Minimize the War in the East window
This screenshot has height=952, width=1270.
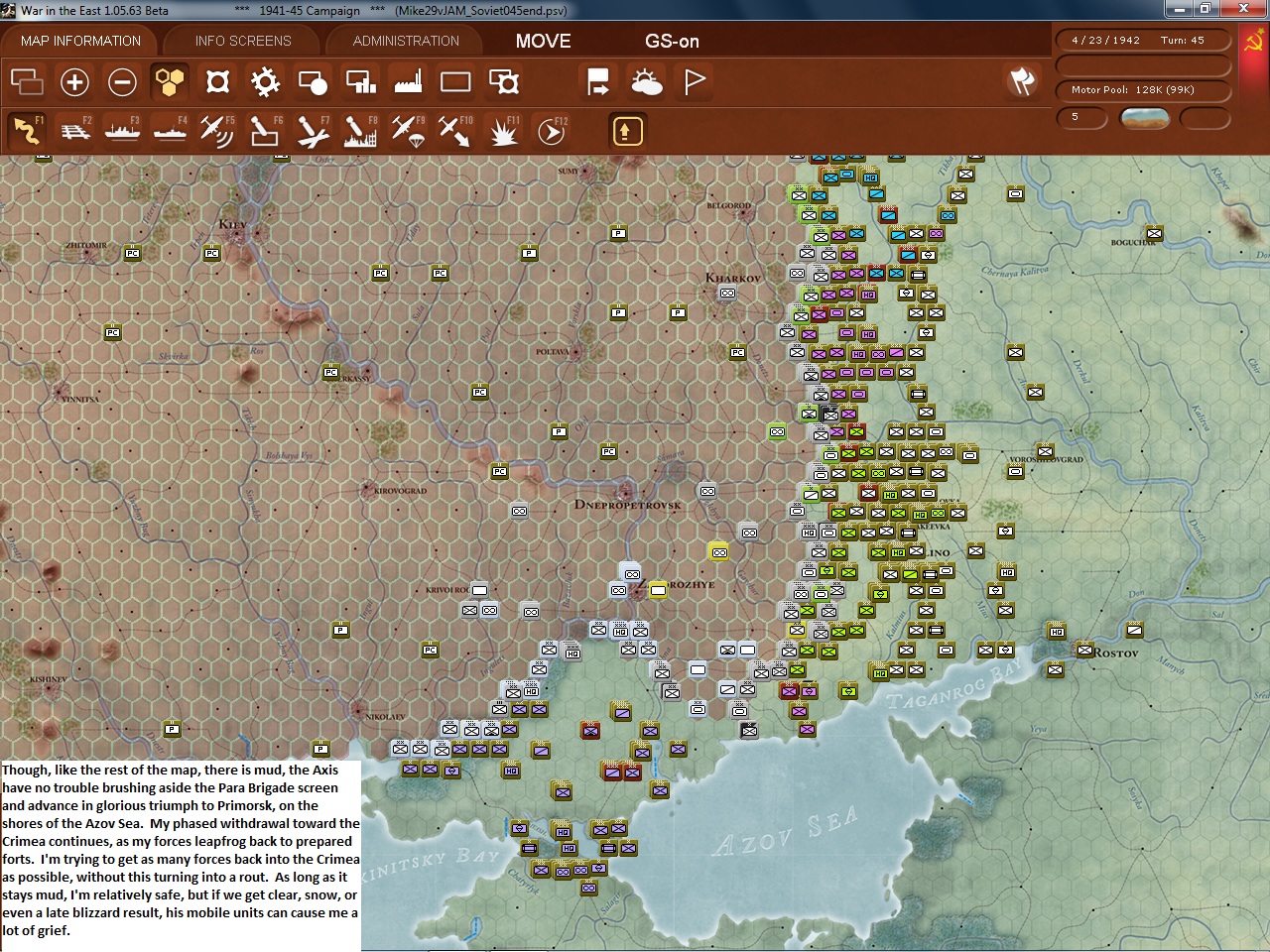pos(1178,9)
